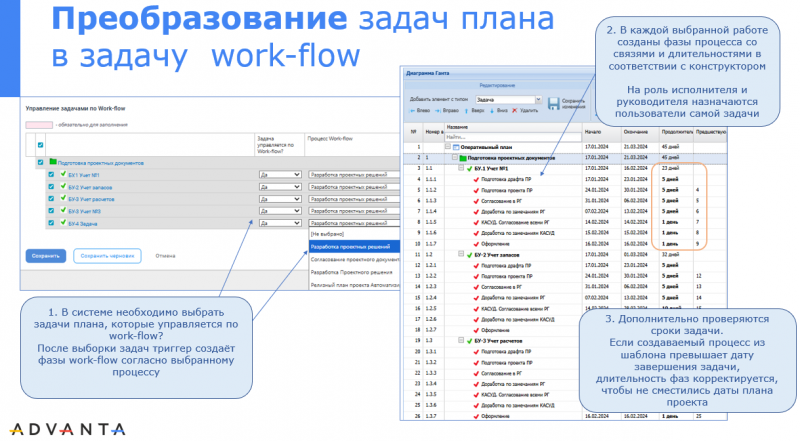The height and width of the screenshot is (441, 800).
Task: Click the Оперативный план calendar icon
Action: (x=456, y=147)
